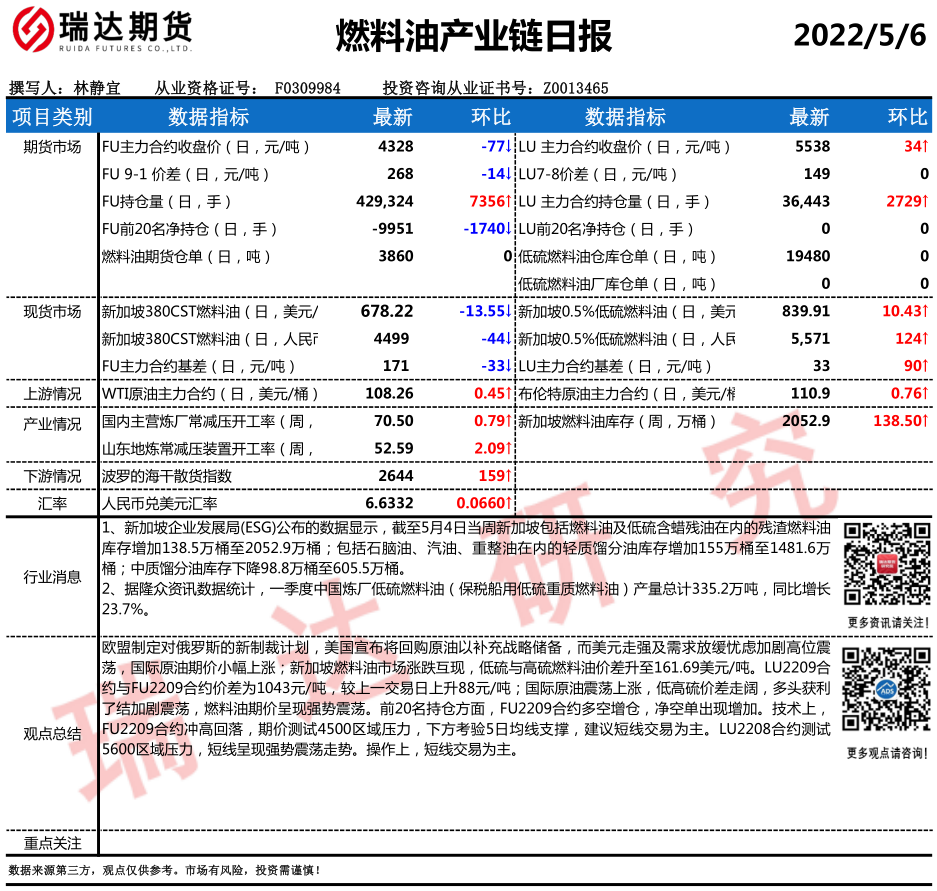Select the 现货市场 category cell
The height and width of the screenshot is (891, 937).
tap(51, 312)
